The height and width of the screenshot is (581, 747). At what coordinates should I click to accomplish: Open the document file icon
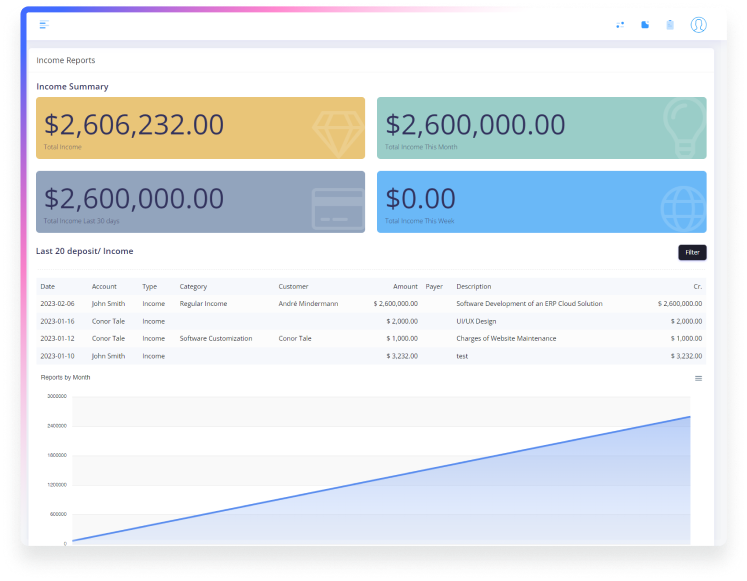click(x=645, y=25)
